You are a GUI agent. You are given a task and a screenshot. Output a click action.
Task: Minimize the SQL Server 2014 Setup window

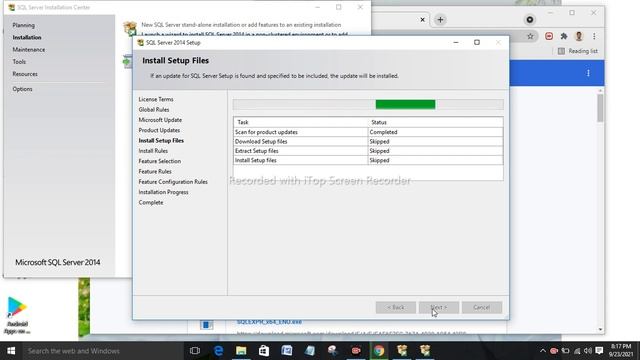click(x=456, y=42)
